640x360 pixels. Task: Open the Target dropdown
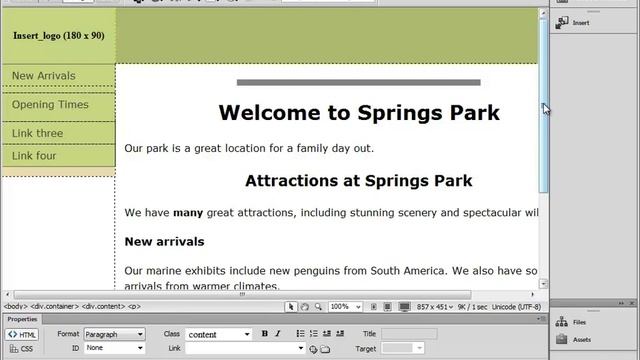[402, 348]
